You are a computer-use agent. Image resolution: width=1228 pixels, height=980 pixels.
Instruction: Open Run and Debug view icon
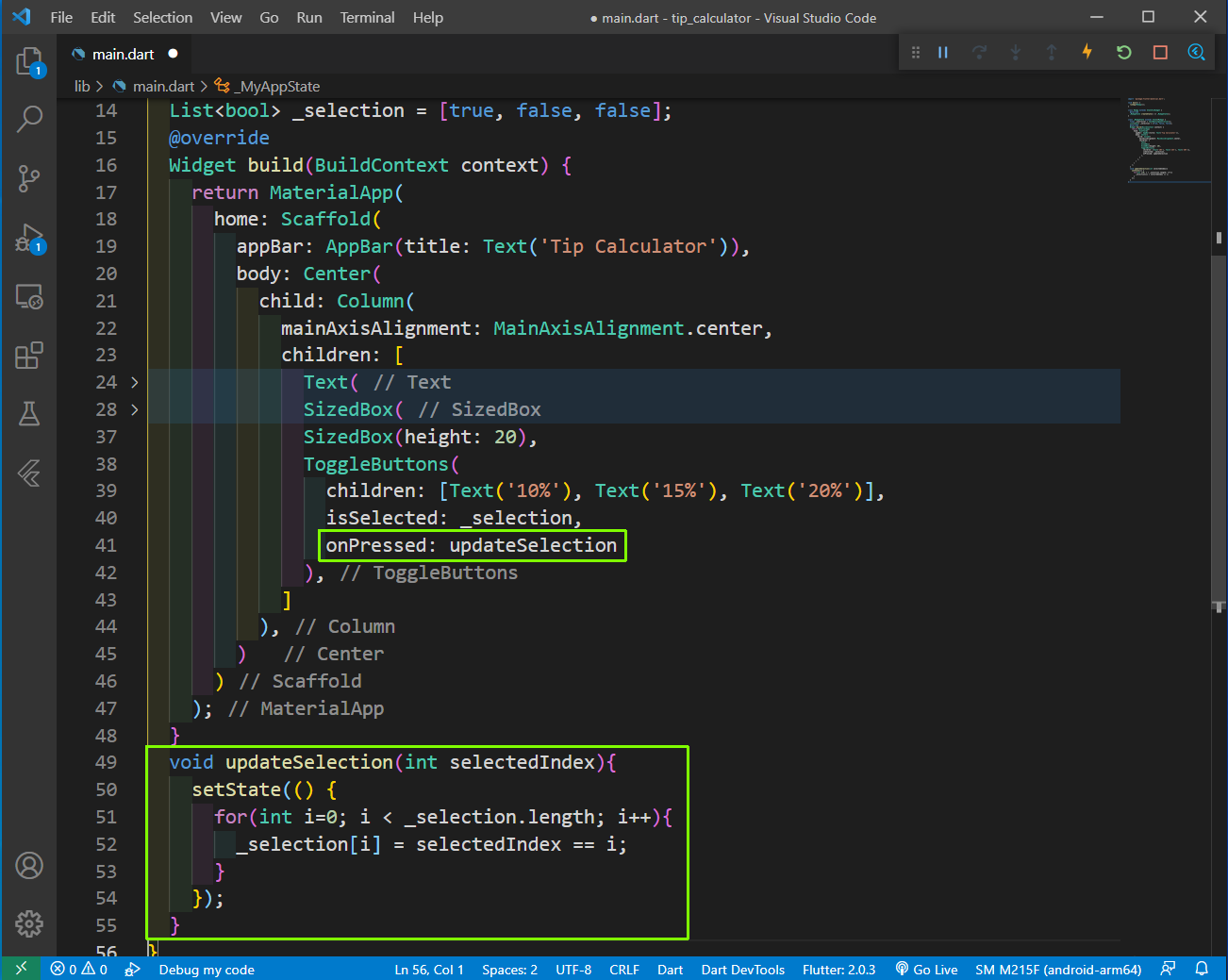click(x=29, y=238)
